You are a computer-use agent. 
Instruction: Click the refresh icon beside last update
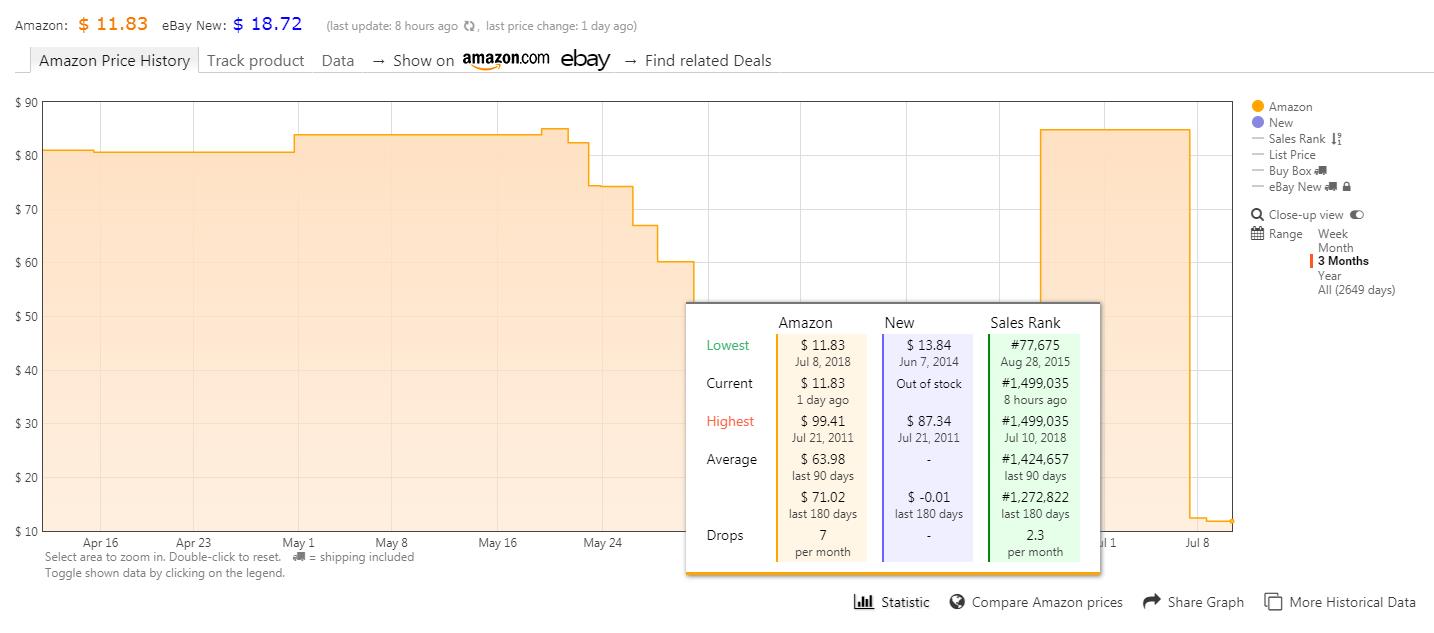(469, 26)
